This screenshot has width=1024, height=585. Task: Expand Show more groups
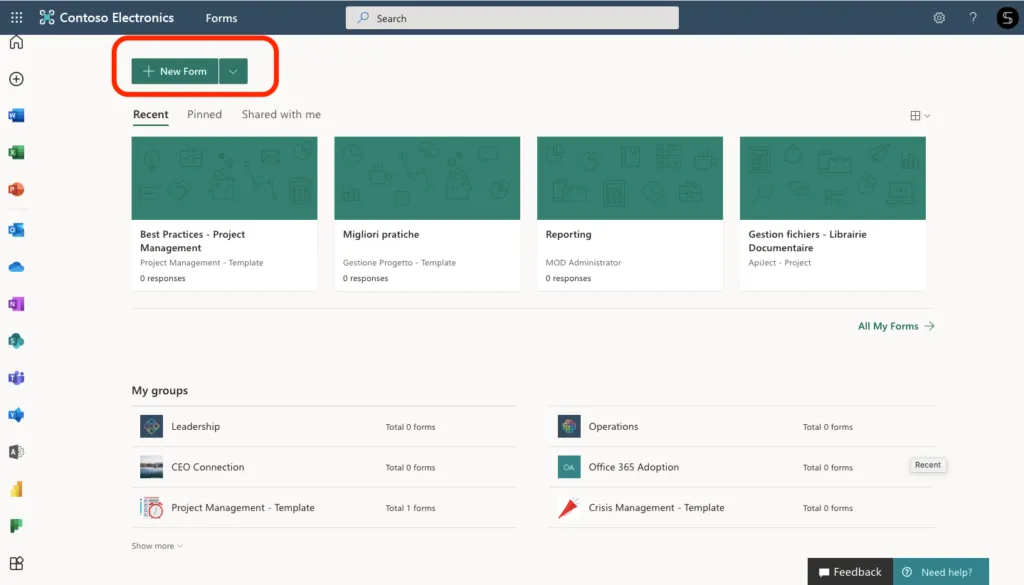pyautogui.click(x=157, y=546)
